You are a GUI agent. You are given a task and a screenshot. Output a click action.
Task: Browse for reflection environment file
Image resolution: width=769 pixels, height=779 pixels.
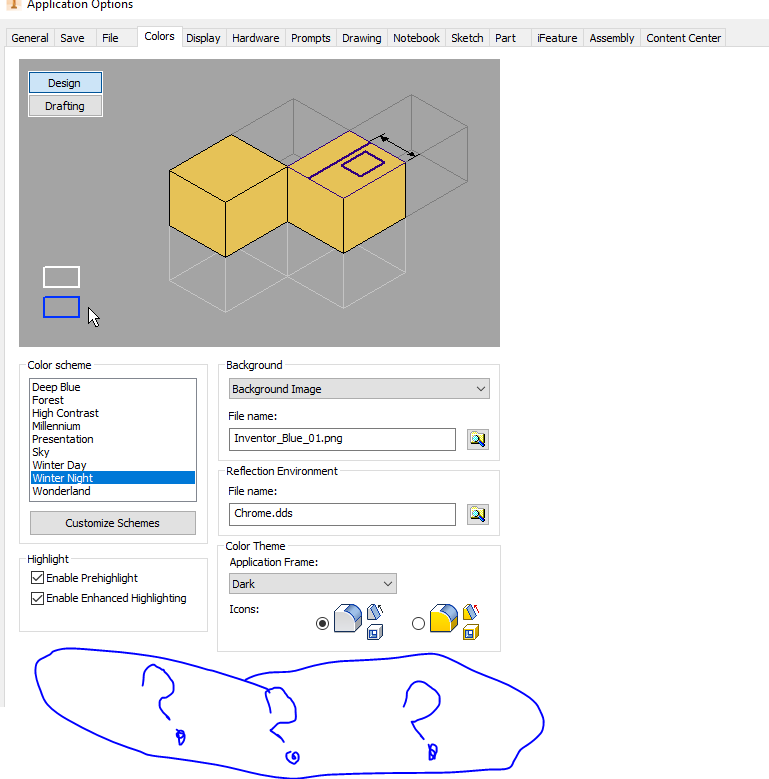point(478,514)
